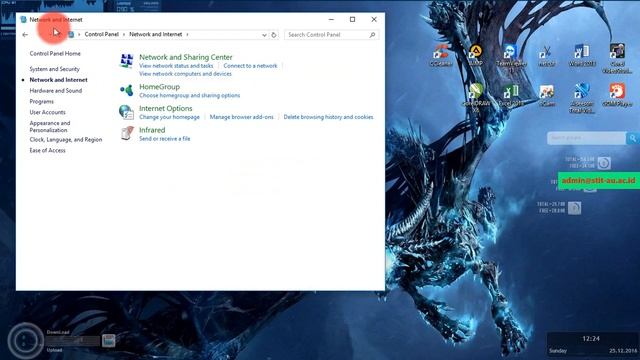Viewport: 640px width, 360px height.
Task: Open the Games desktop shortcut
Action: [547, 96]
